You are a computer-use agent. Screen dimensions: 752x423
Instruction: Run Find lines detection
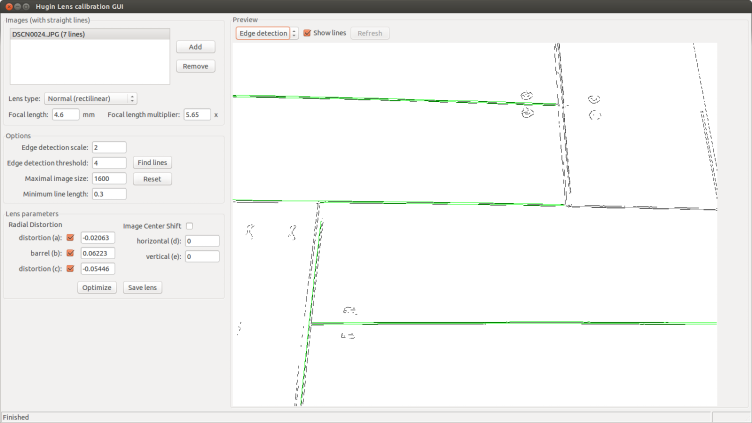point(152,163)
